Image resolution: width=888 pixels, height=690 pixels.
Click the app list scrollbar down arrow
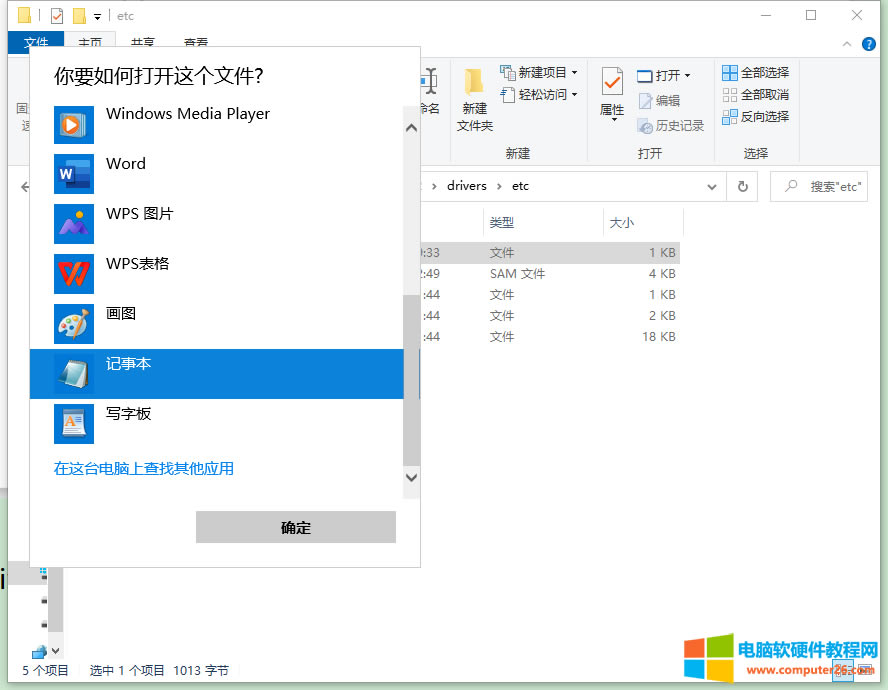click(x=411, y=478)
